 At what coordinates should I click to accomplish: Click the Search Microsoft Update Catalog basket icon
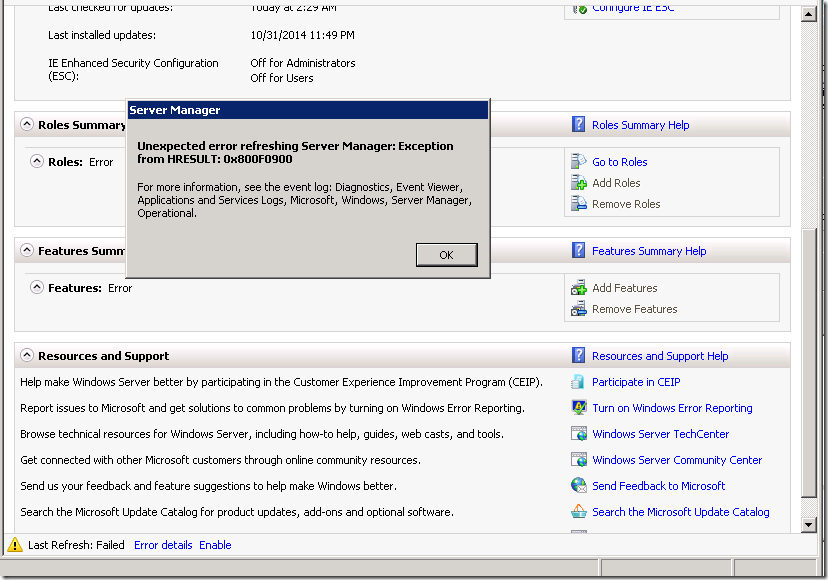579,511
